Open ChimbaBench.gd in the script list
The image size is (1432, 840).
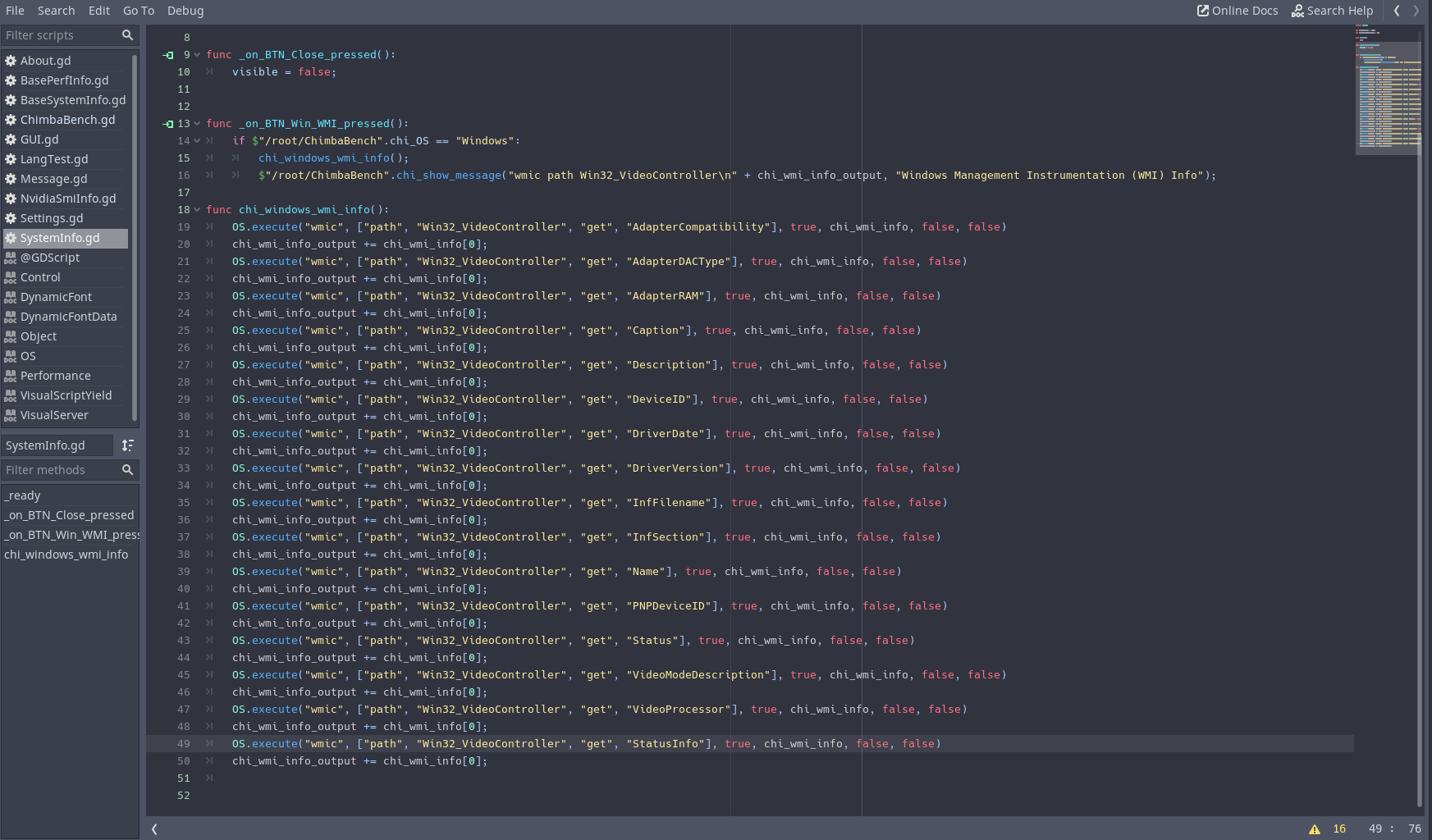[67, 120]
